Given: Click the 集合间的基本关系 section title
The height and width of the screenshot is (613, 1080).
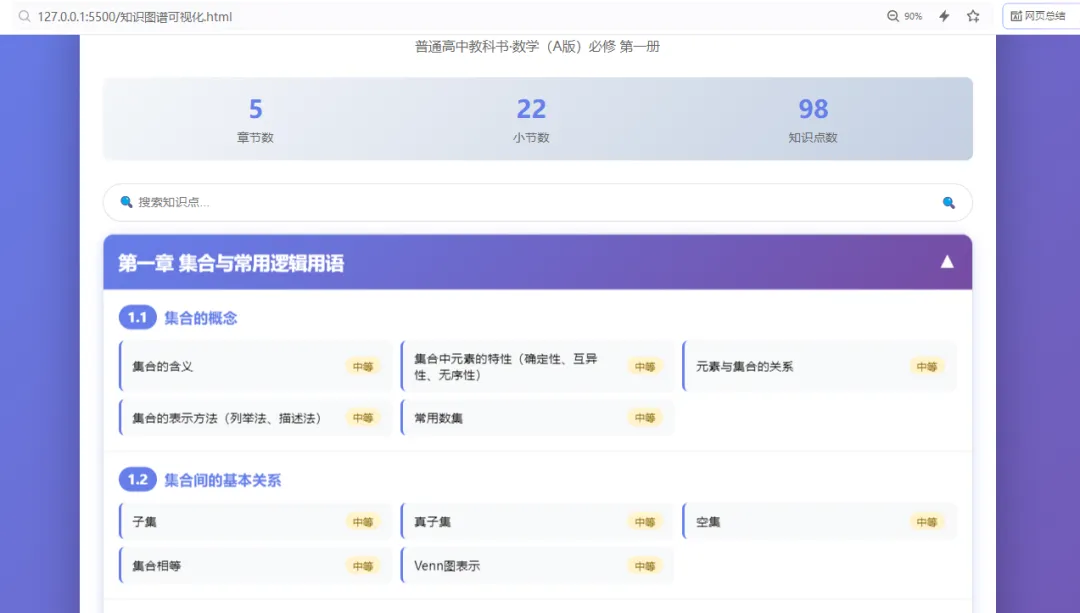Looking at the screenshot, I should point(222,480).
